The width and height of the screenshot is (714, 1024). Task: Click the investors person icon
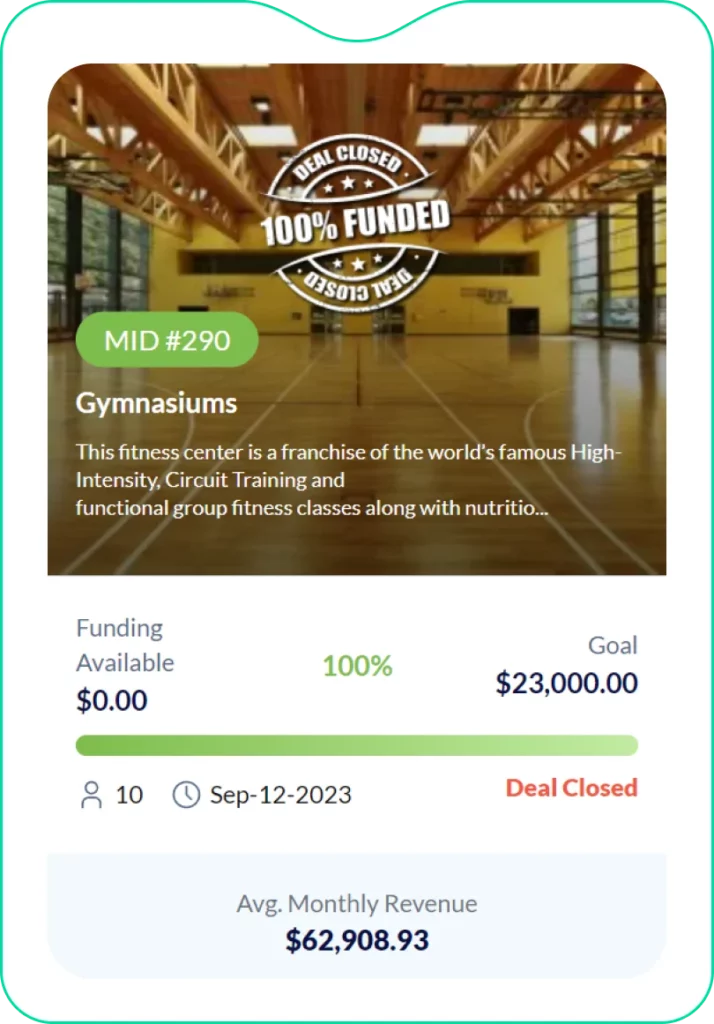click(91, 796)
